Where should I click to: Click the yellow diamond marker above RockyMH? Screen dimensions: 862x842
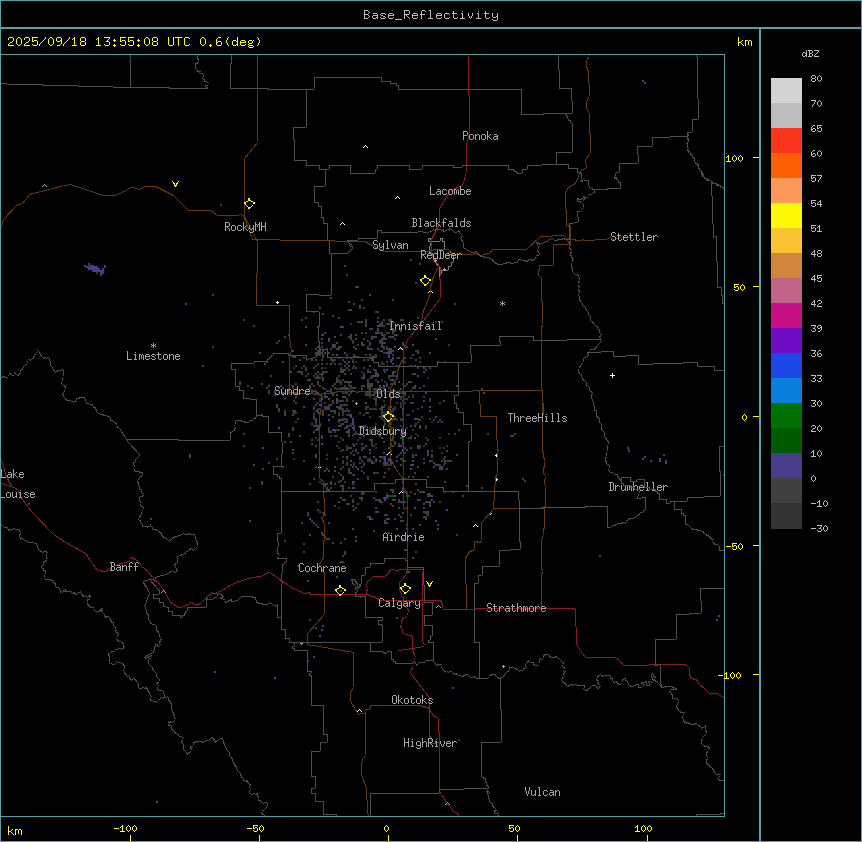click(x=249, y=203)
